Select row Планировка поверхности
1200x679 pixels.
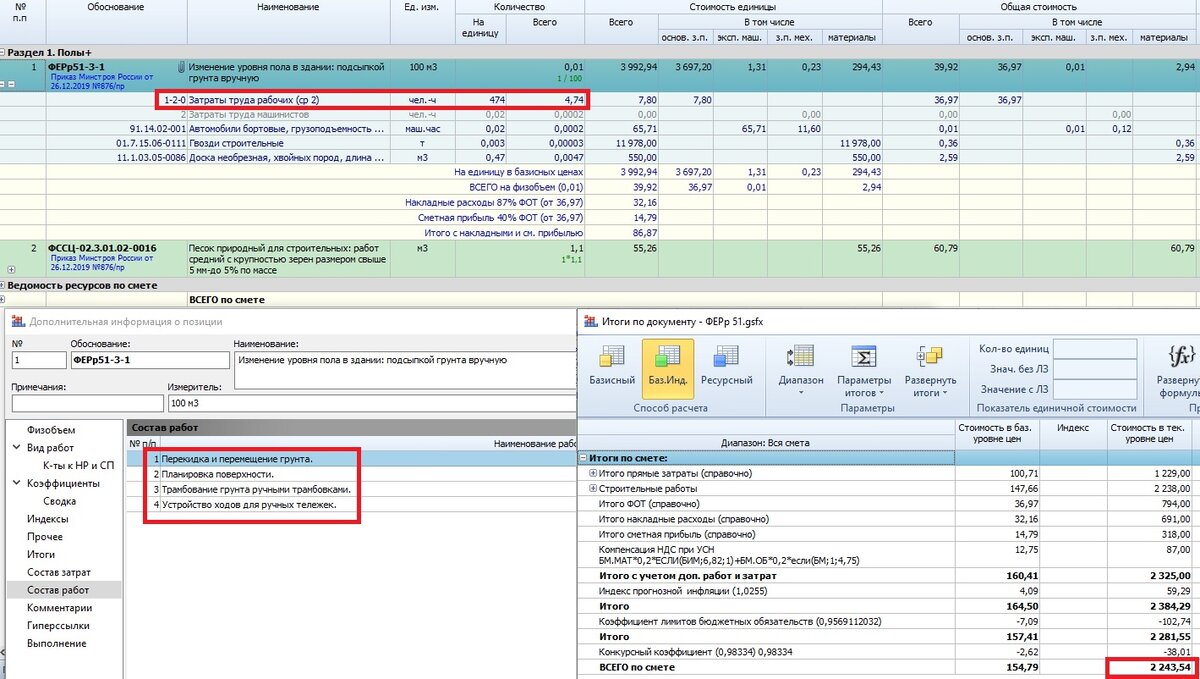click(351, 474)
